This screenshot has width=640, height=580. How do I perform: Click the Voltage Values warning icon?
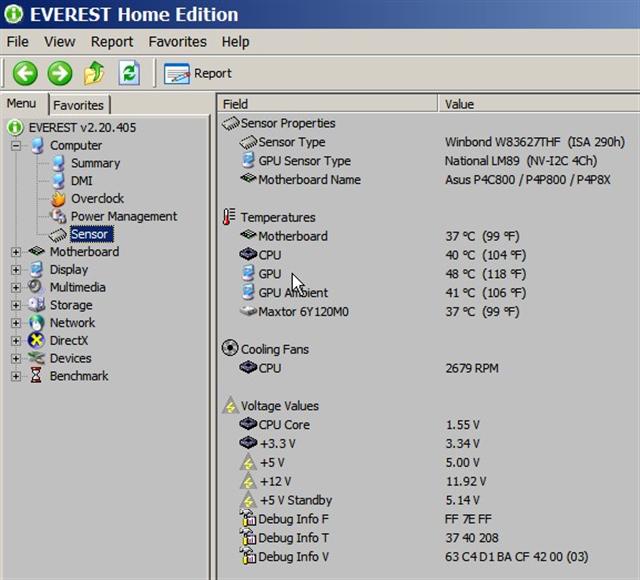coord(230,405)
